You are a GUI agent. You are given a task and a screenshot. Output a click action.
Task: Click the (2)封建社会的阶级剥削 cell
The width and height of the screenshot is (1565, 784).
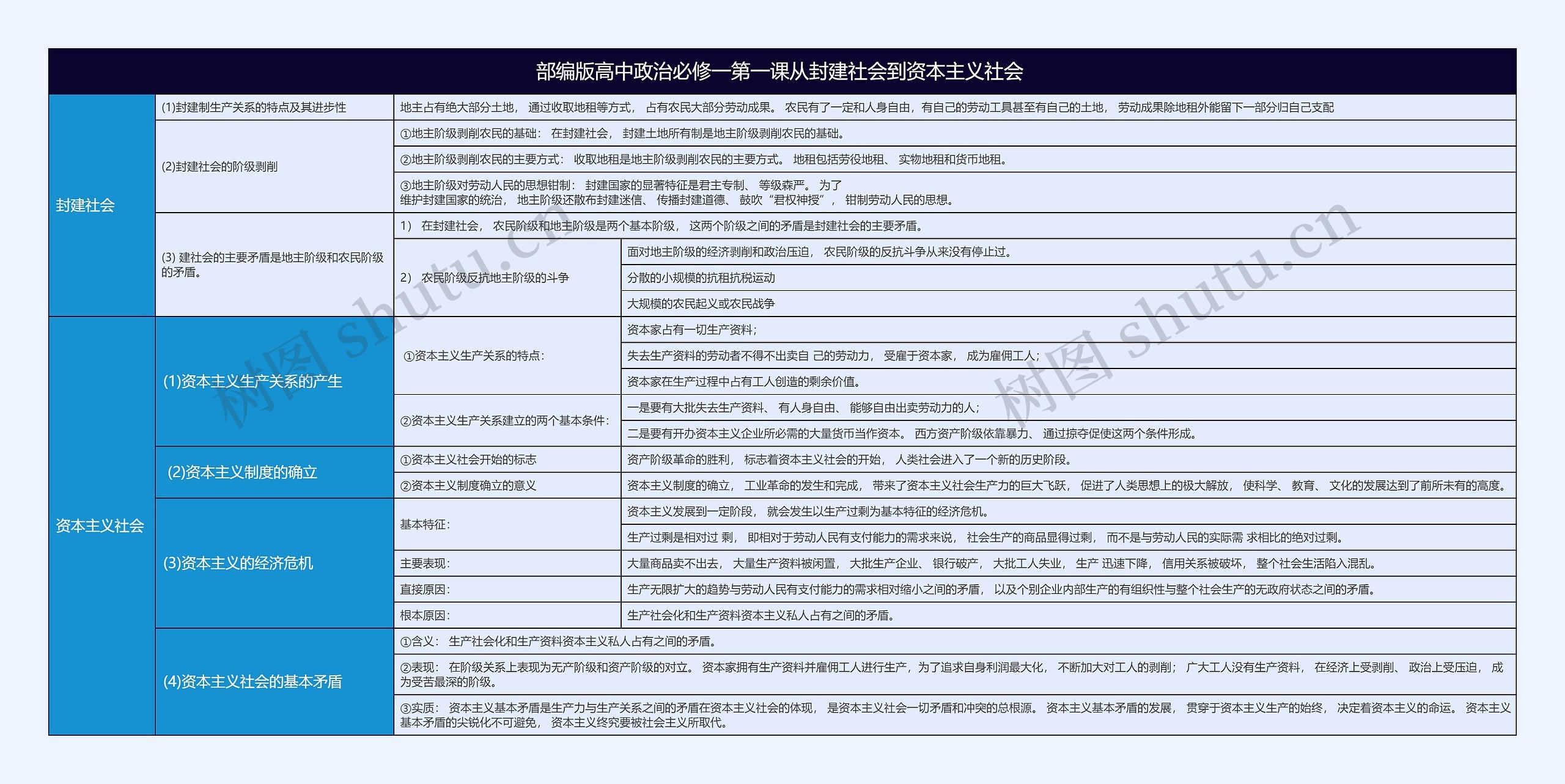274,166
